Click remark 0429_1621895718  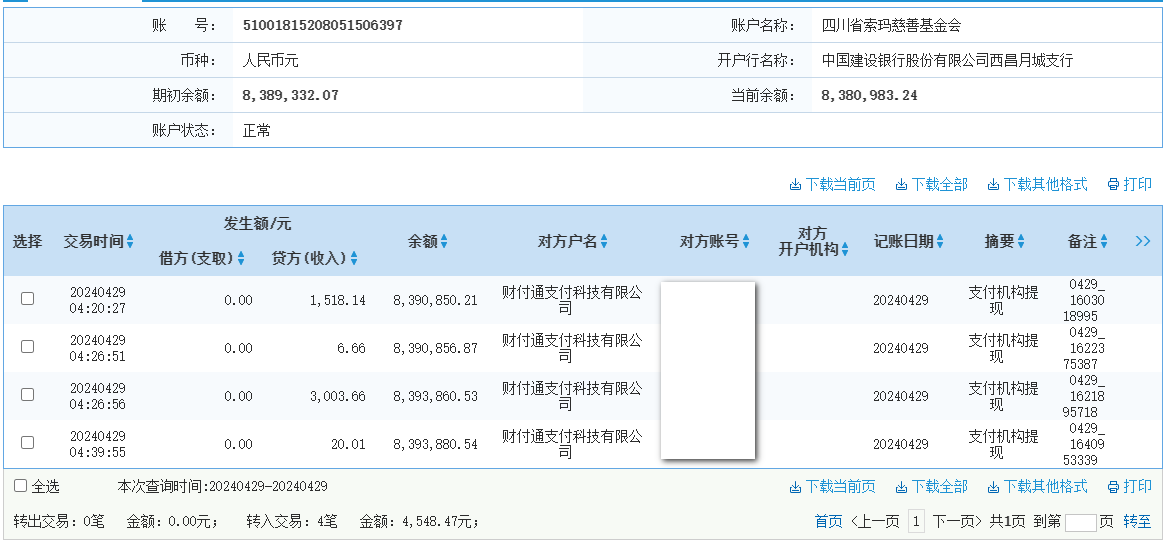[1086, 396]
